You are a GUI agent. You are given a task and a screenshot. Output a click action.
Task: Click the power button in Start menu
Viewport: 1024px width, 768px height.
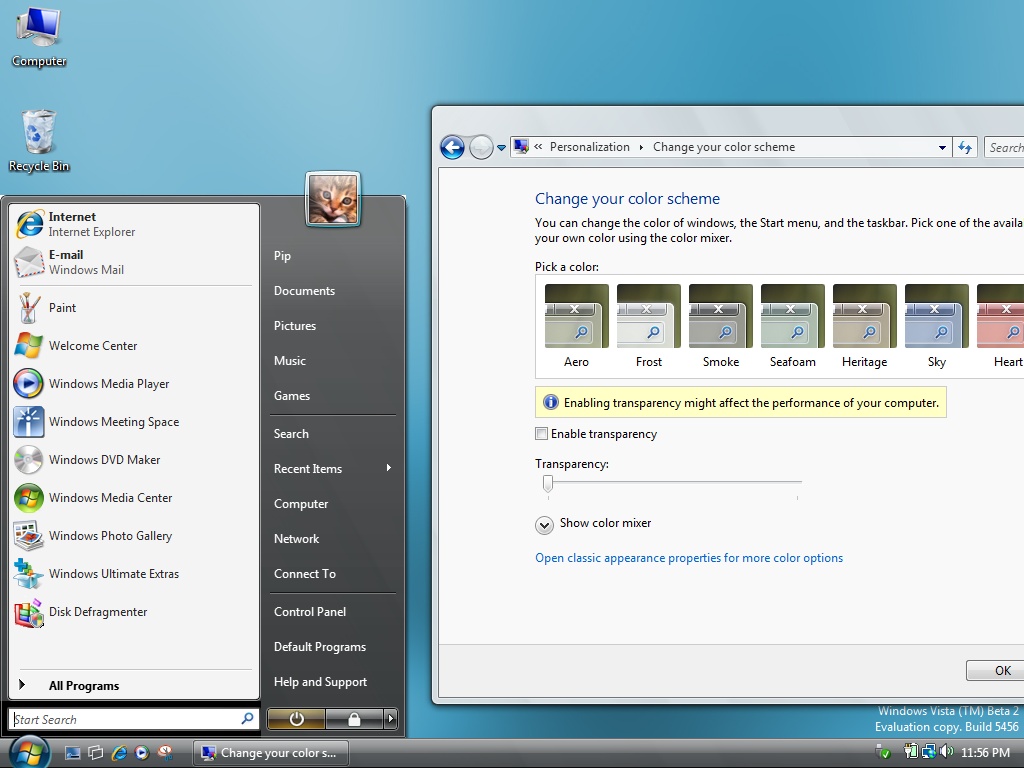pos(296,719)
